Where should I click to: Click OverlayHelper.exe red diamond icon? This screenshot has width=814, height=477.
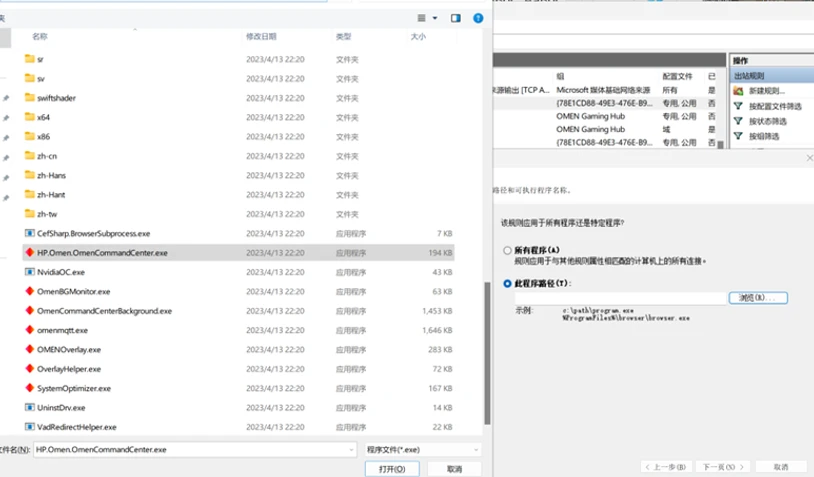point(30,369)
